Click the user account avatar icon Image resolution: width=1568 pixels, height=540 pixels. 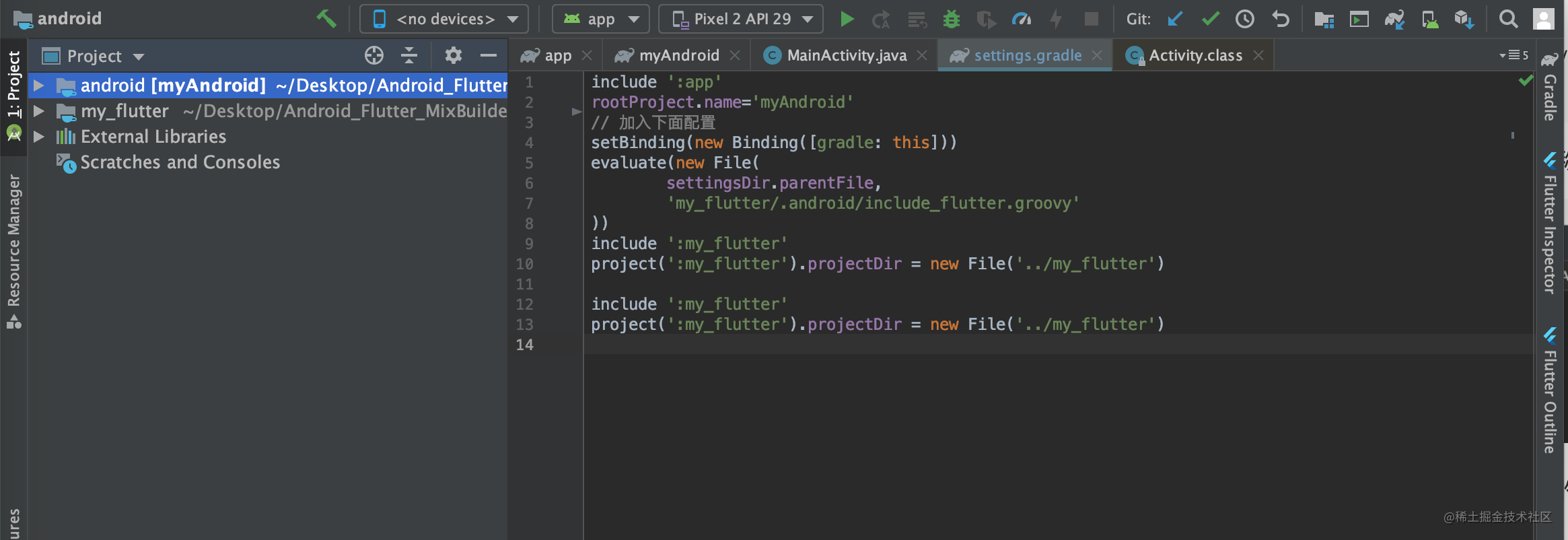(x=1544, y=19)
